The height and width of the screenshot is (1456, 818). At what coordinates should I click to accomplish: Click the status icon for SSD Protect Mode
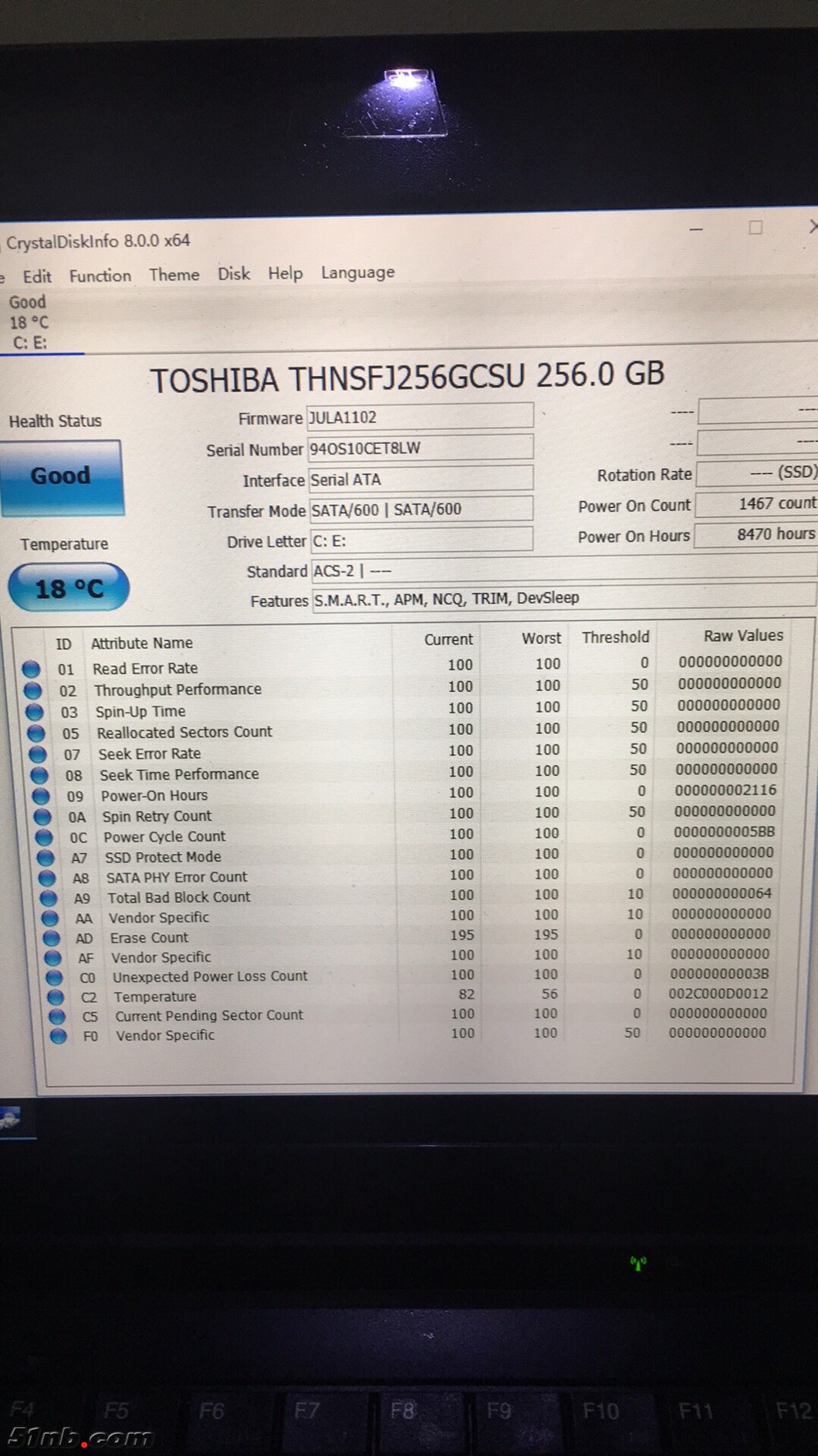[x=46, y=858]
